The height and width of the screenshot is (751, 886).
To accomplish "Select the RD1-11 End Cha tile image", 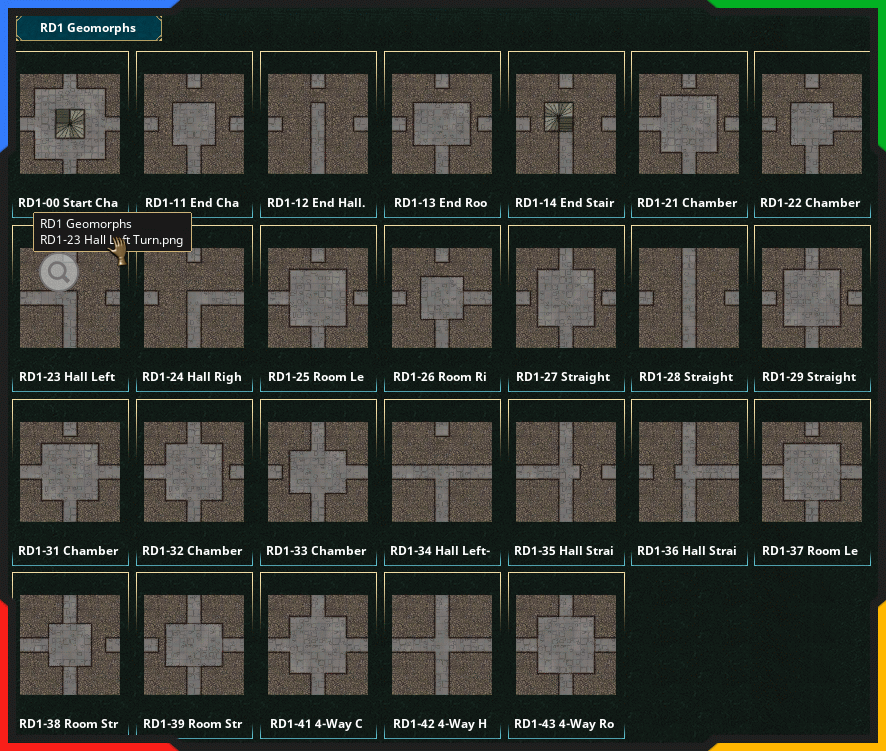I will tap(194, 124).
